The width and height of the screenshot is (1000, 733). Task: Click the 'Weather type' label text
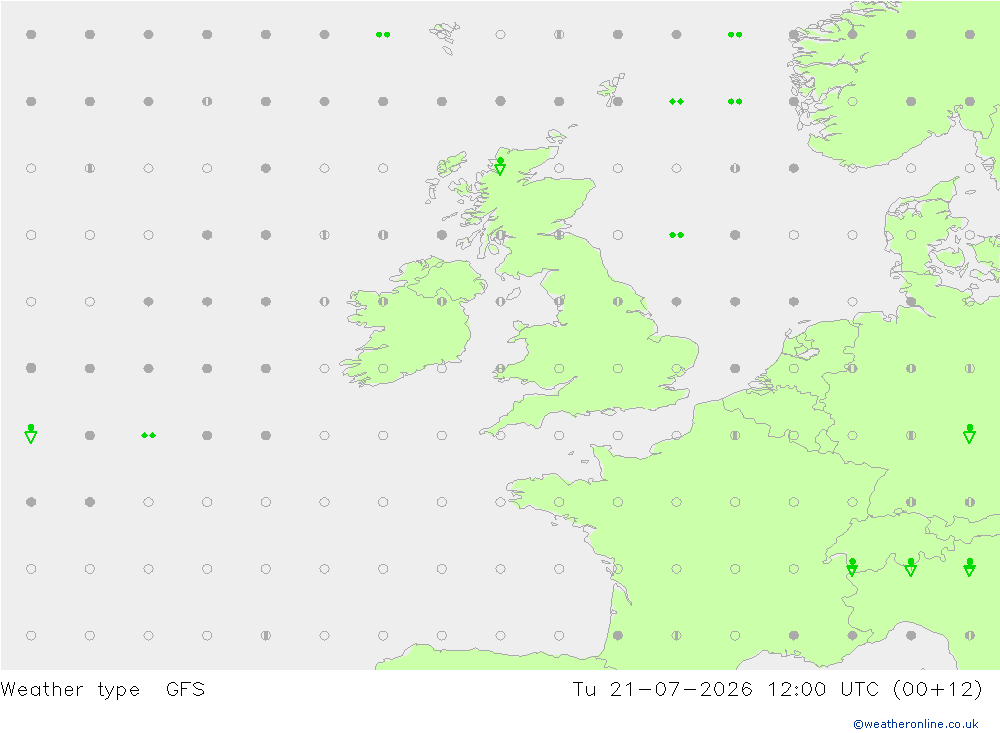[70, 690]
